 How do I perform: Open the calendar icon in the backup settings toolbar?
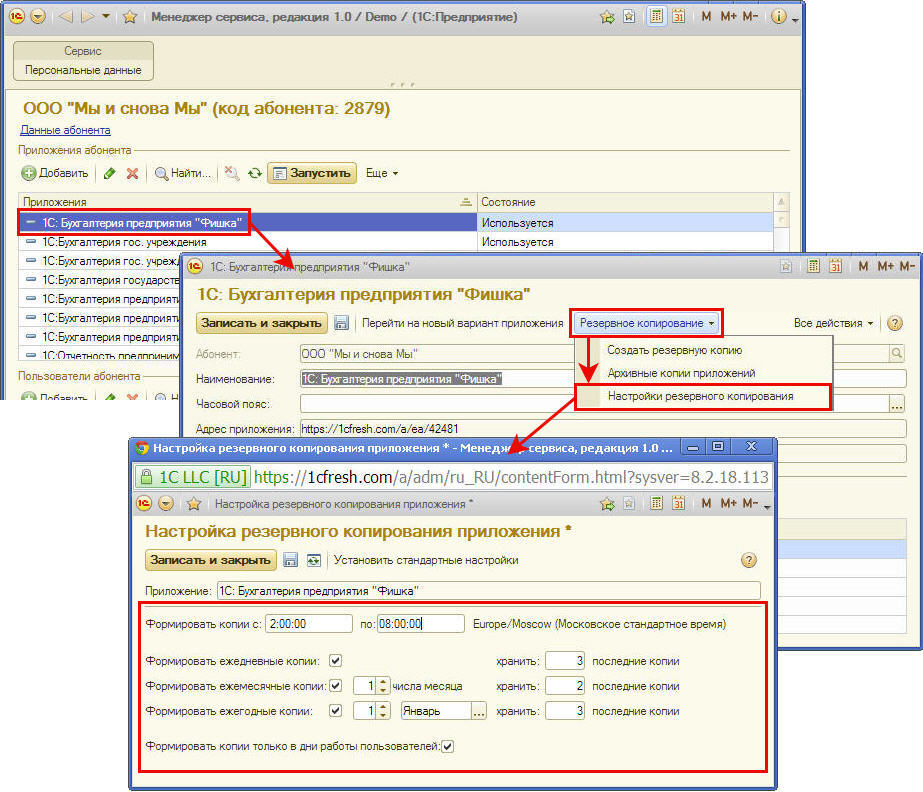point(678,503)
